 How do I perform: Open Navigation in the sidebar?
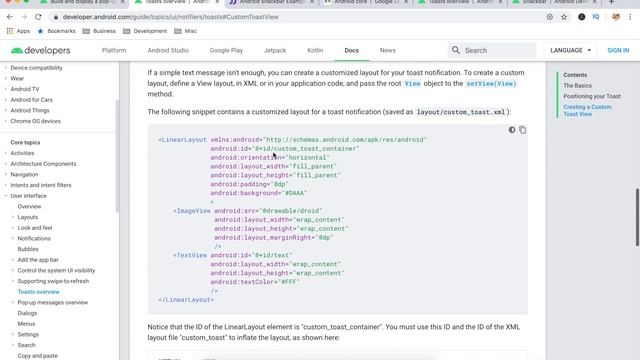pos(24,174)
